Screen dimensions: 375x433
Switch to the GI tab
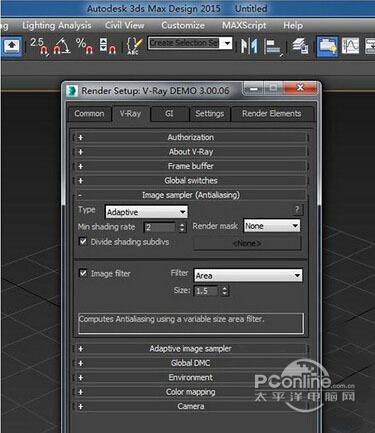pos(169,114)
